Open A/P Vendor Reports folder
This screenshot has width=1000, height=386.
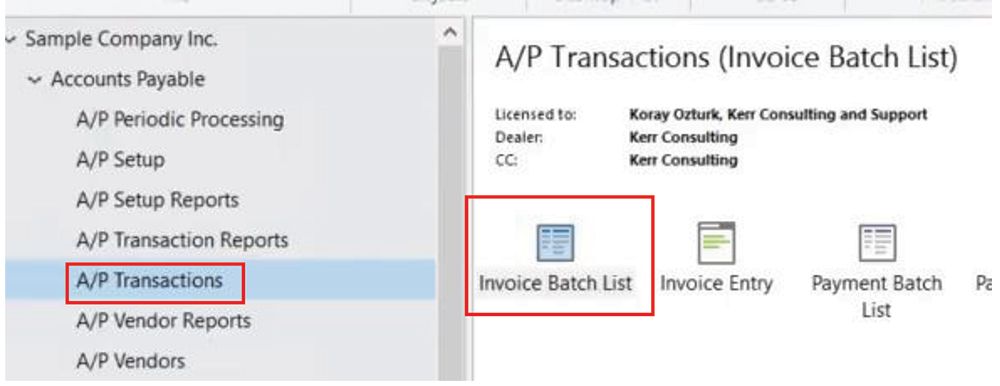[x=164, y=320]
